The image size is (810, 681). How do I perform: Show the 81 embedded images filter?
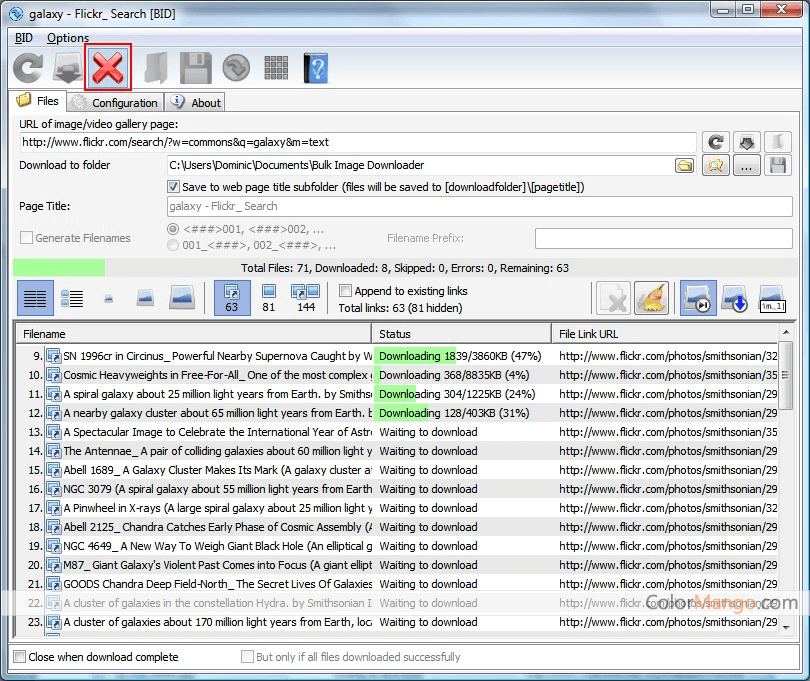(268, 298)
